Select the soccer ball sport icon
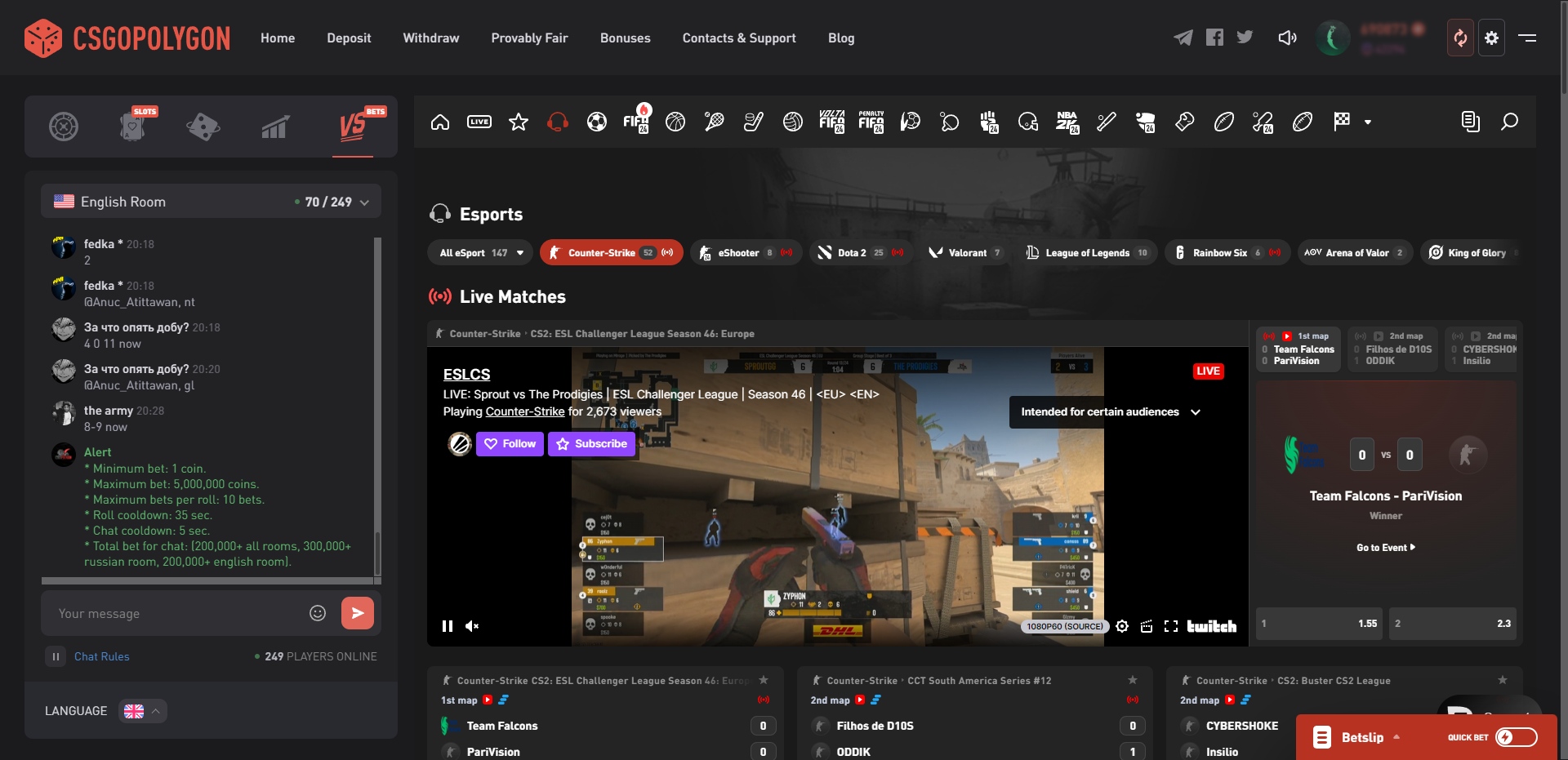This screenshot has height=760, width=1568. click(x=597, y=122)
